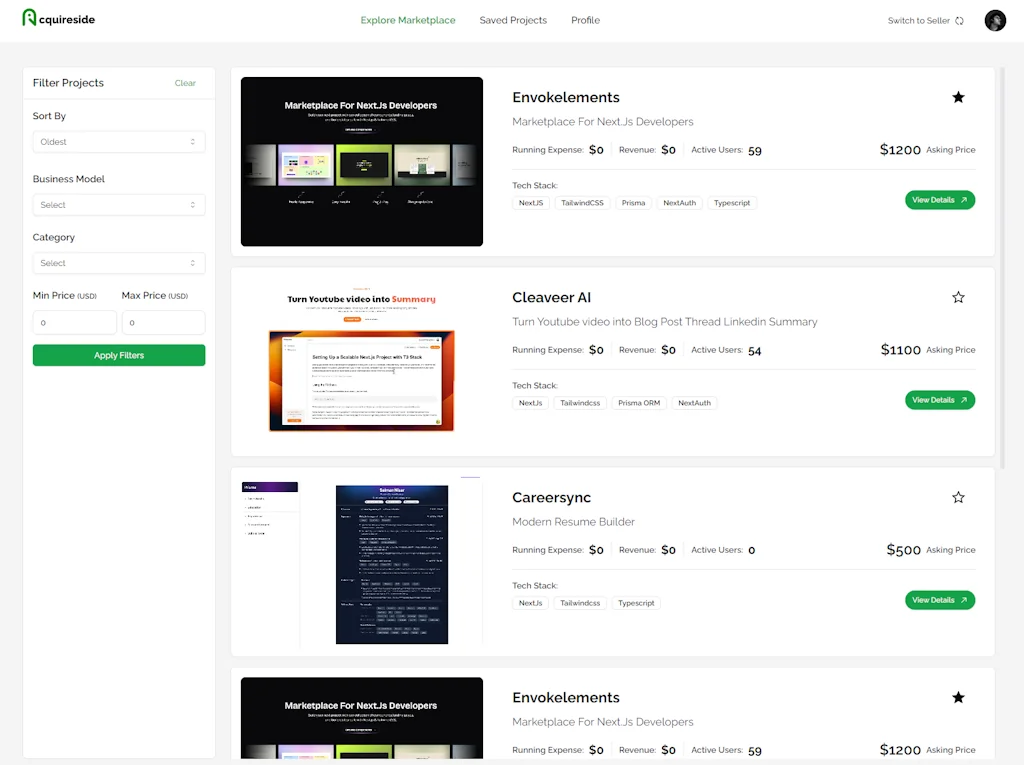
Task: Switch to the Saved Projects tab
Action: (513, 20)
